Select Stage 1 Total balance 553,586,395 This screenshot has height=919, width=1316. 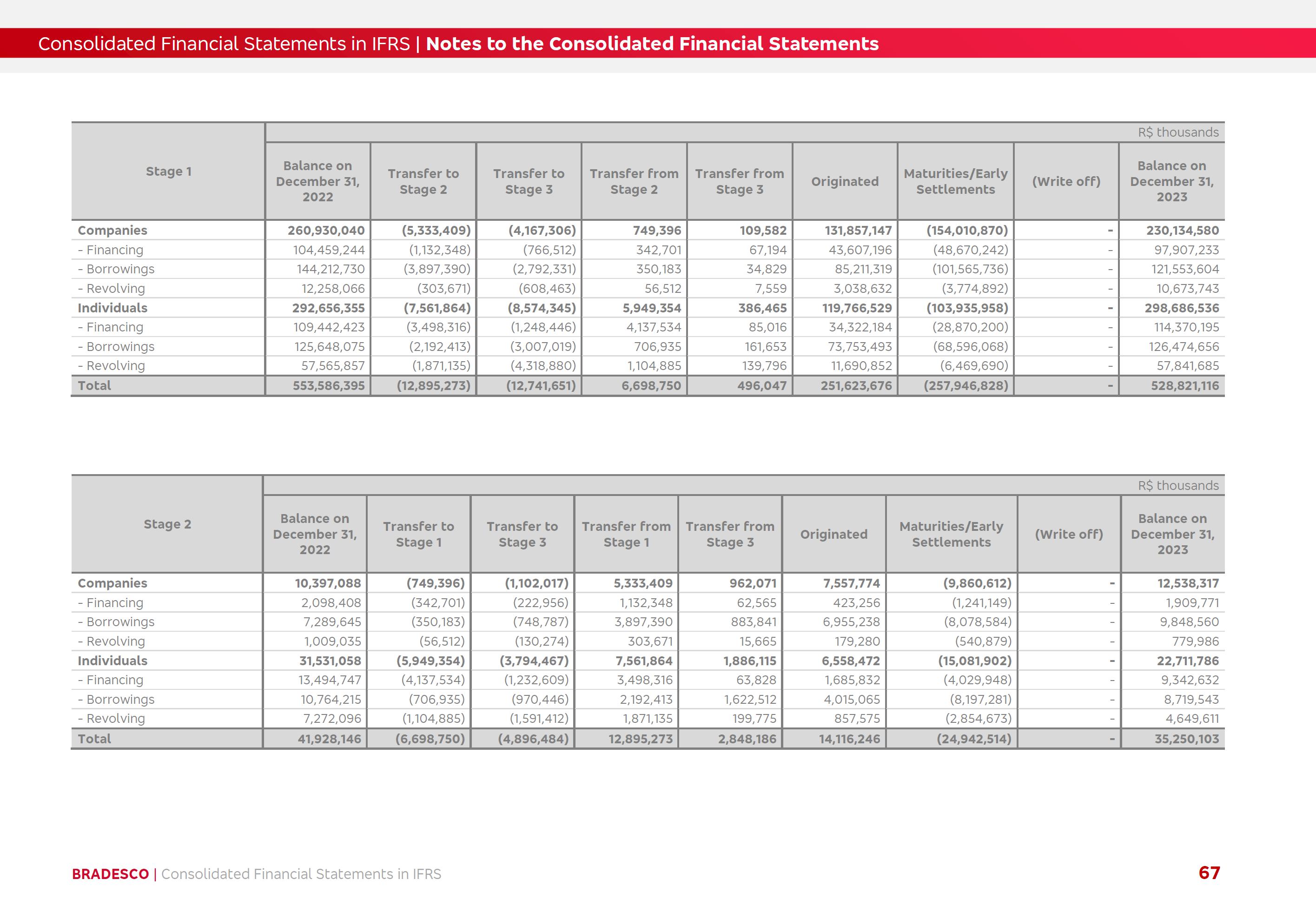pyautogui.click(x=329, y=386)
